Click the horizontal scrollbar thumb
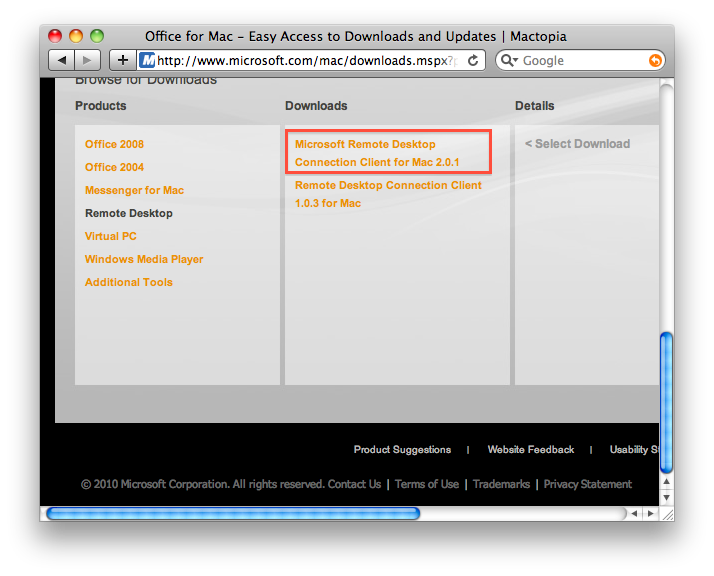Viewport: 714px width, 576px height. pos(233,514)
